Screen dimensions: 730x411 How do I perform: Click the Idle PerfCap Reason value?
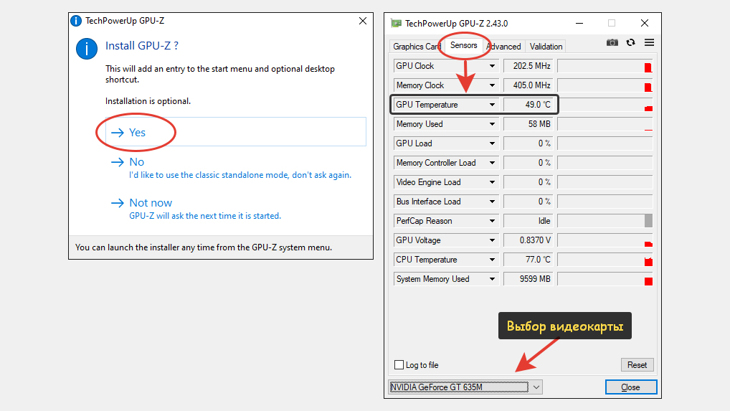coord(528,221)
